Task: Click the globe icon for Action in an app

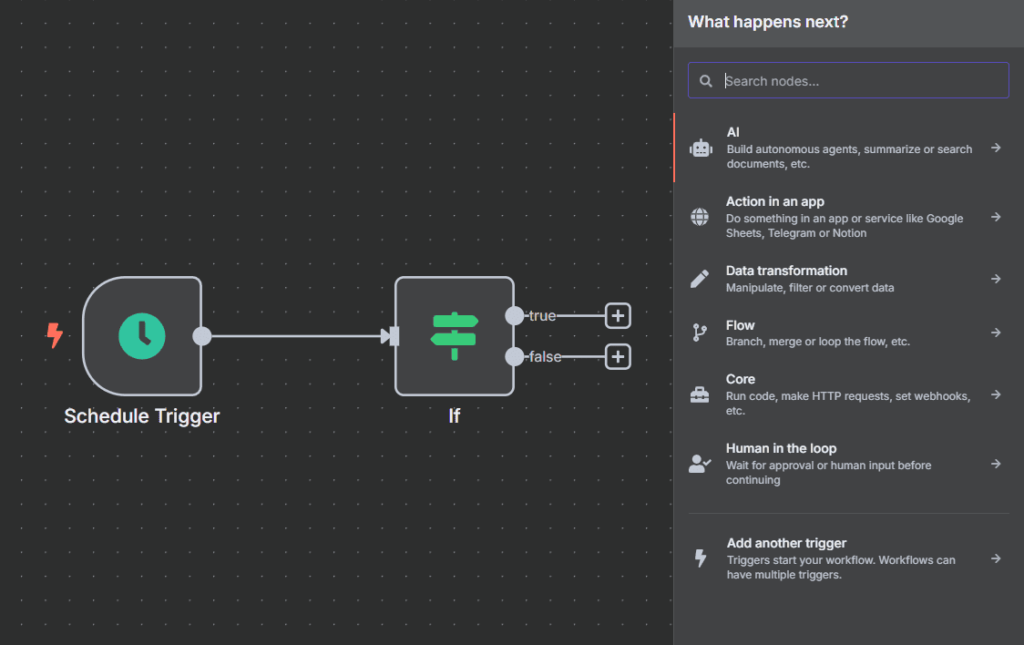Action: 699,217
